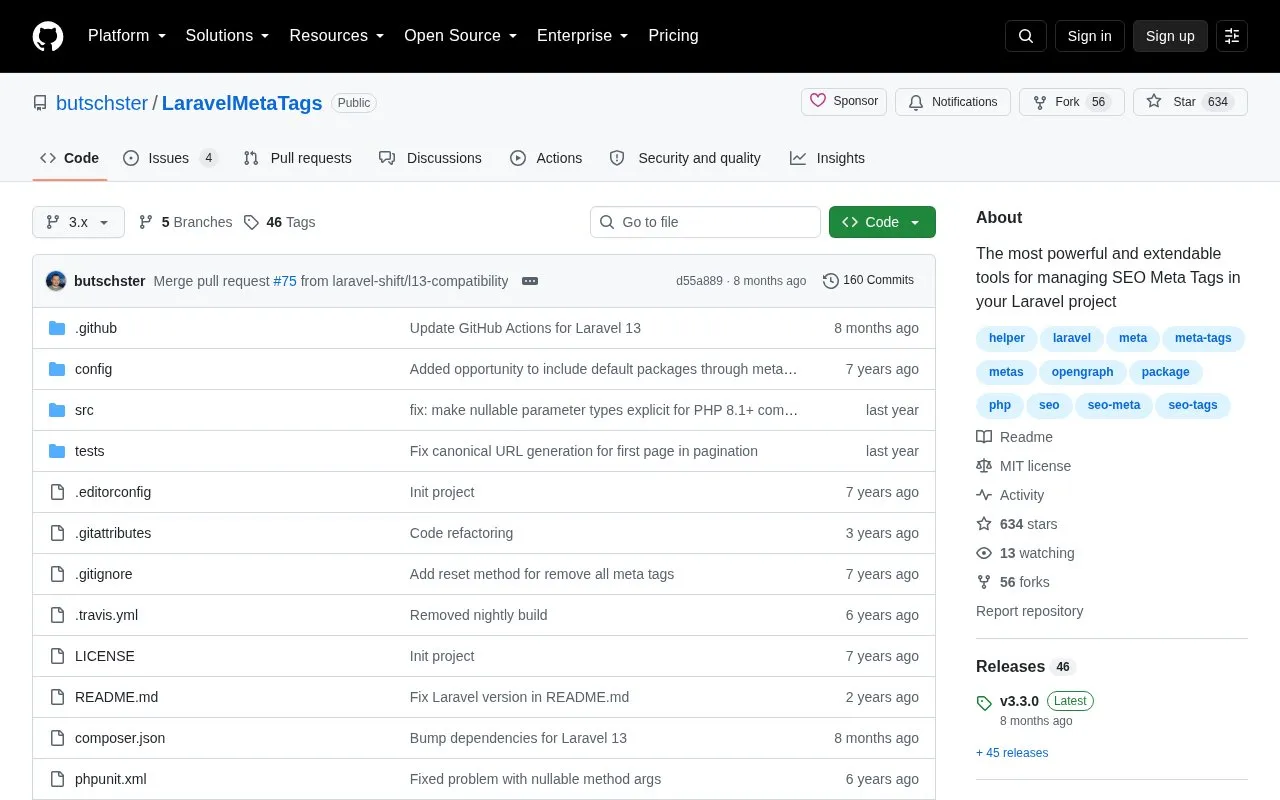1280x800 pixels.
Task: Select the seo-meta topic tag
Action: (1114, 405)
